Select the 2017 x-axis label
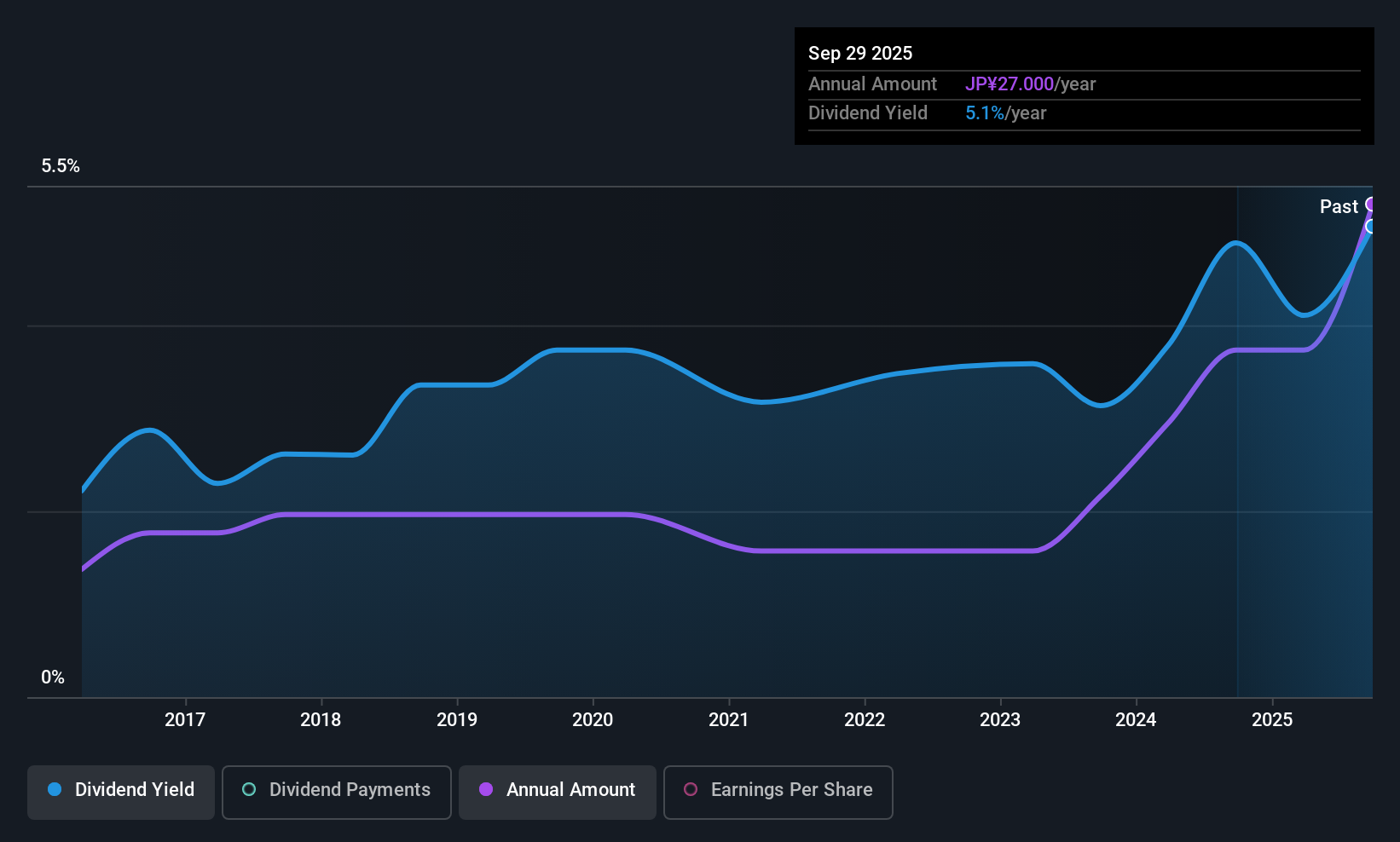Image resolution: width=1400 pixels, height=842 pixels. point(185,720)
